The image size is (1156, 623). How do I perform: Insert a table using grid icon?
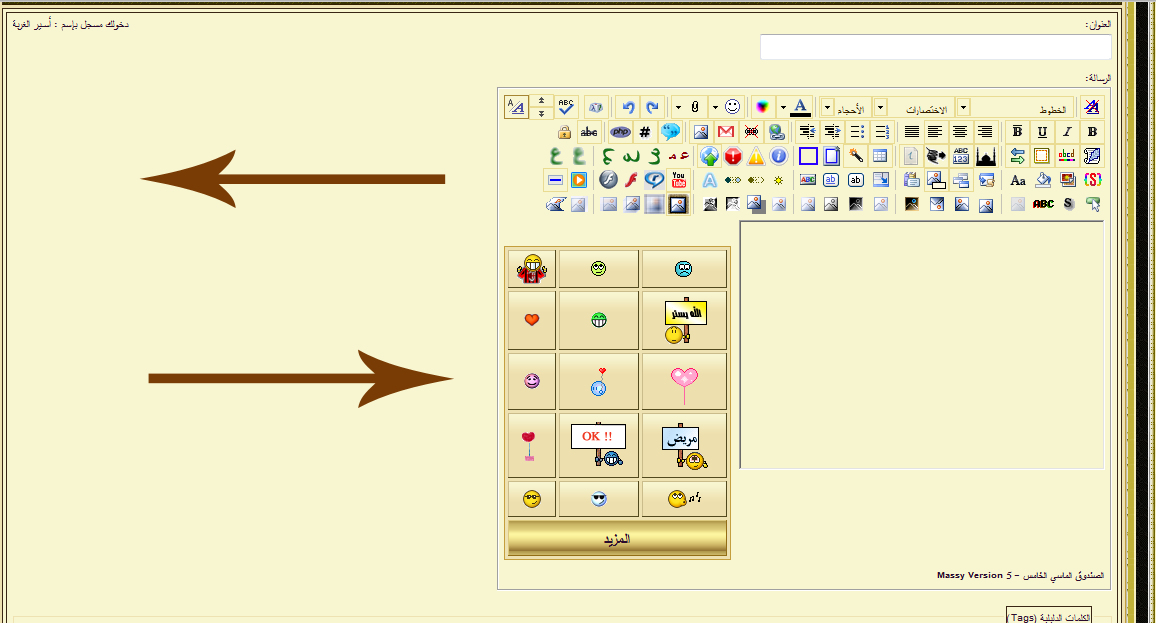click(x=880, y=156)
